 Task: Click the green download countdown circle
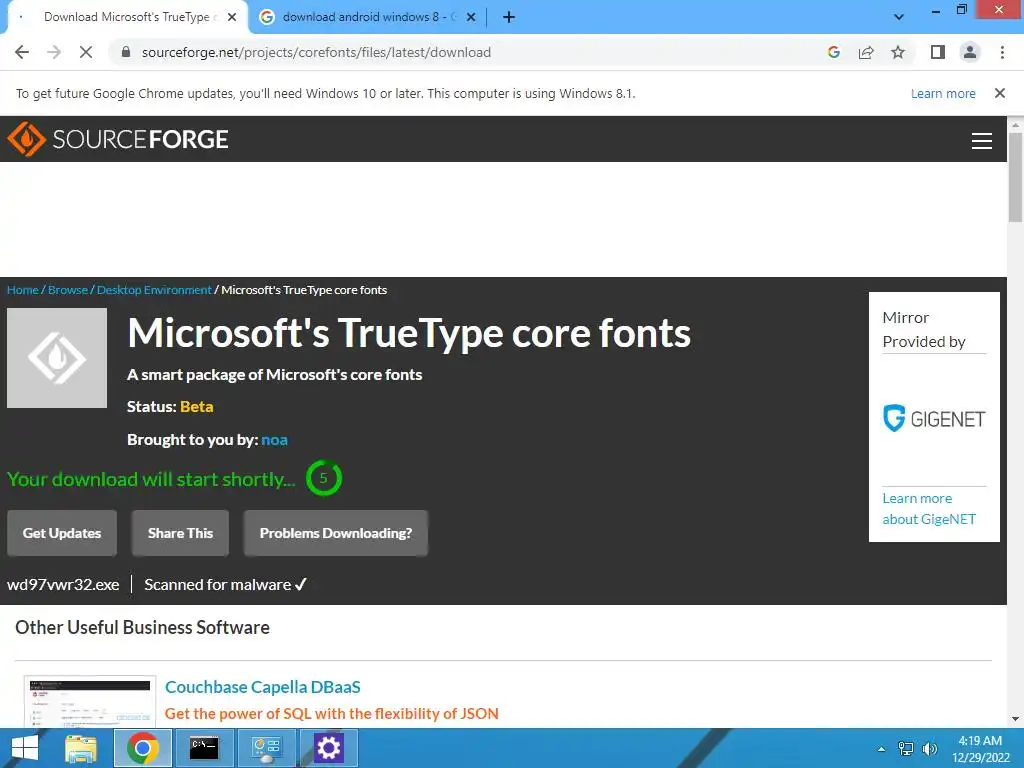click(x=323, y=478)
